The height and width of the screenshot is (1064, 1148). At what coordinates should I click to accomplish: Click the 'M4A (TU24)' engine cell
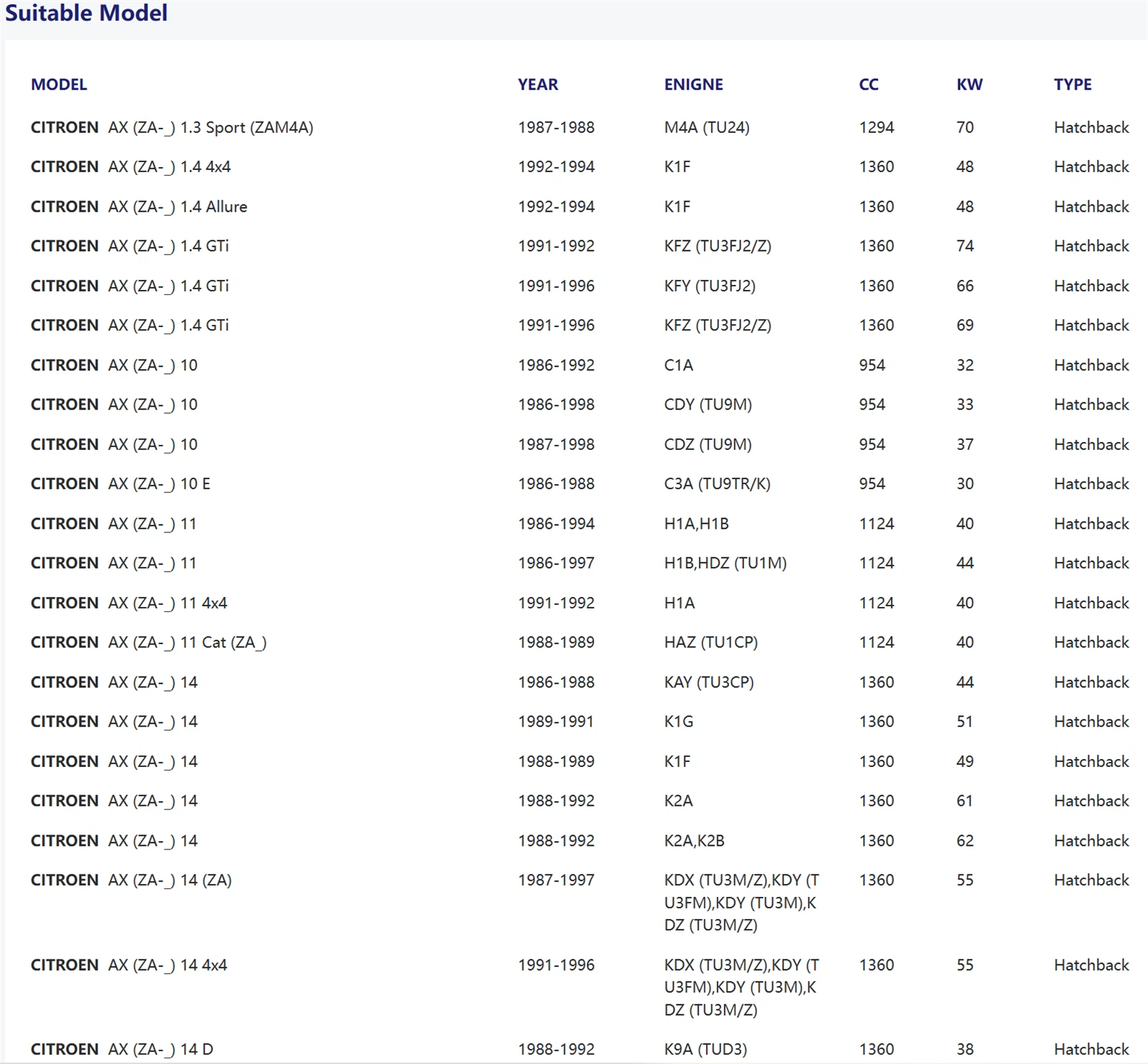pyautogui.click(x=707, y=128)
